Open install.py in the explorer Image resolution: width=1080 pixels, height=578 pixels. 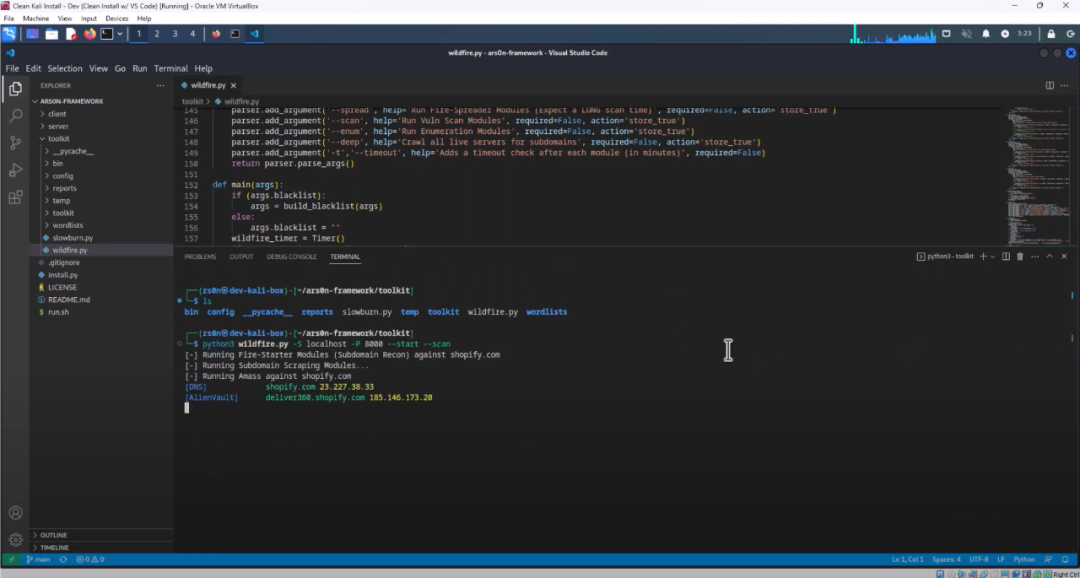pos(63,275)
